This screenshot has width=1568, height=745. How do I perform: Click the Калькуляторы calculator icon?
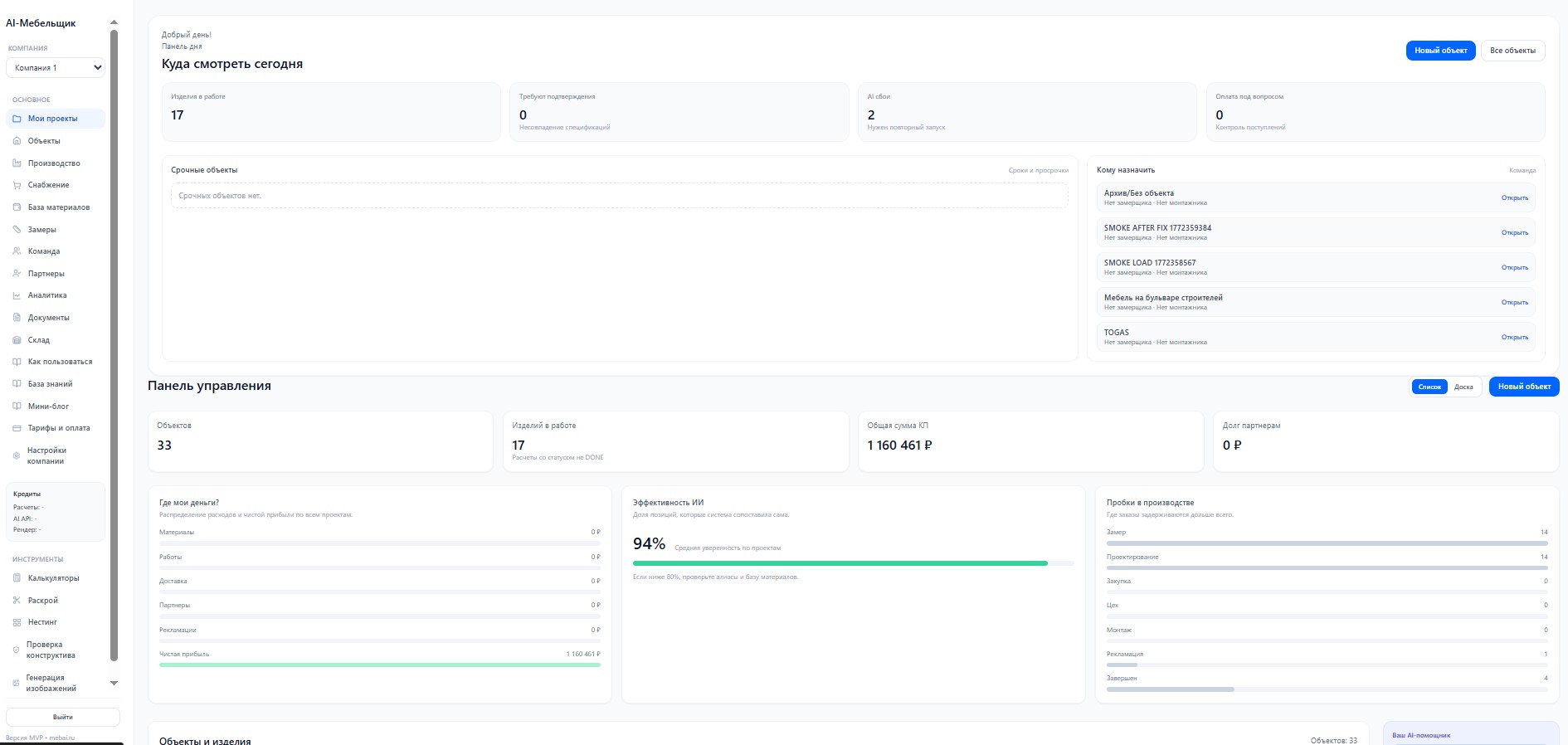click(x=17, y=578)
